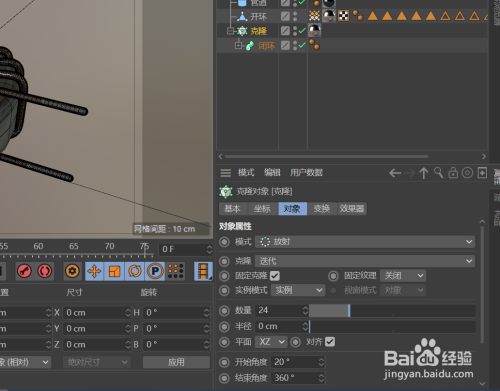The height and width of the screenshot is (391, 500).
Task: Click the film strip timeline icon
Action: tap(203, 271)
